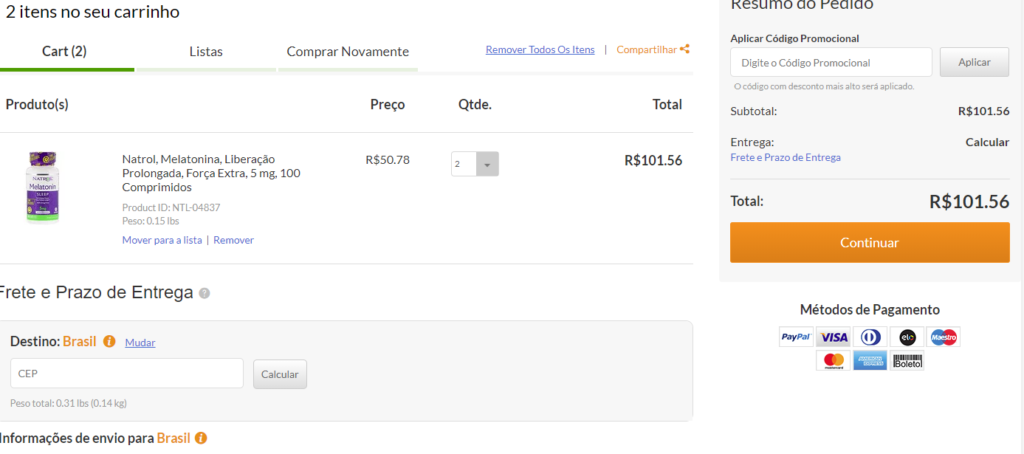This screenshot has height=454, width=1024.
Task: Select the Mastercard payment icon
Action: (833, 361)
